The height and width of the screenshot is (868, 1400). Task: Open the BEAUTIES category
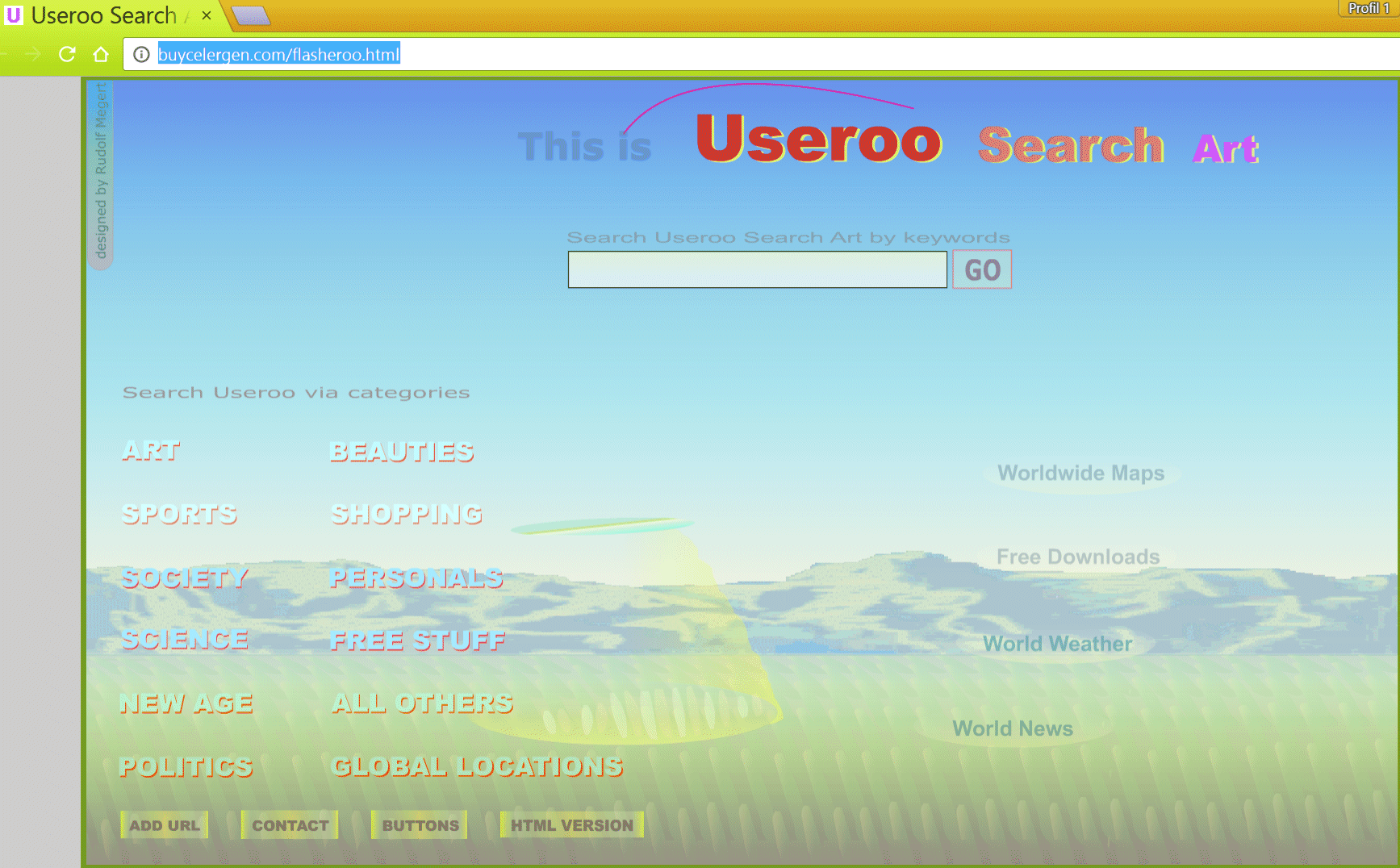click(x=401, y=452)
